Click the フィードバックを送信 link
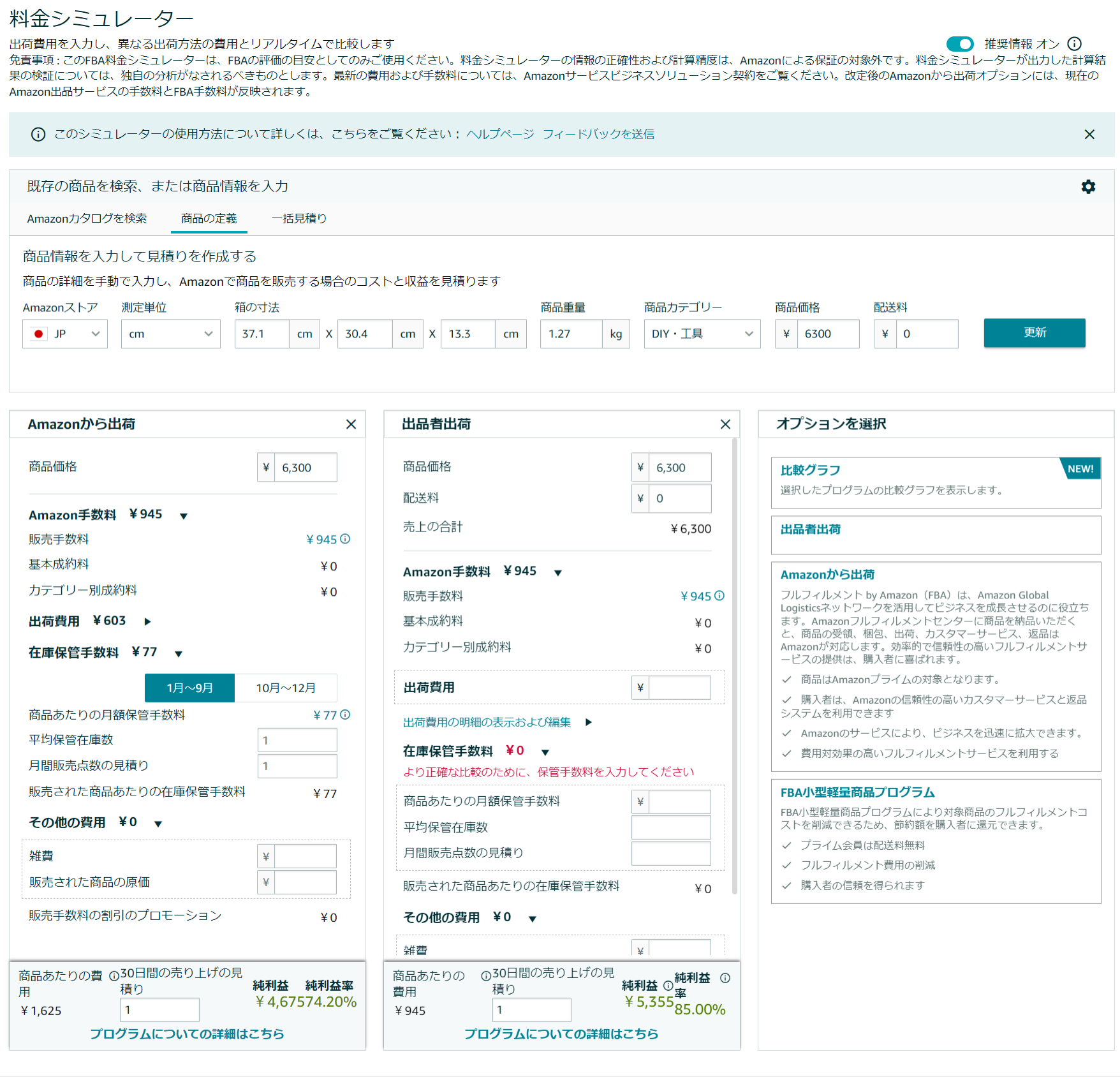The image size is (1120, 1082). (598, 134)
